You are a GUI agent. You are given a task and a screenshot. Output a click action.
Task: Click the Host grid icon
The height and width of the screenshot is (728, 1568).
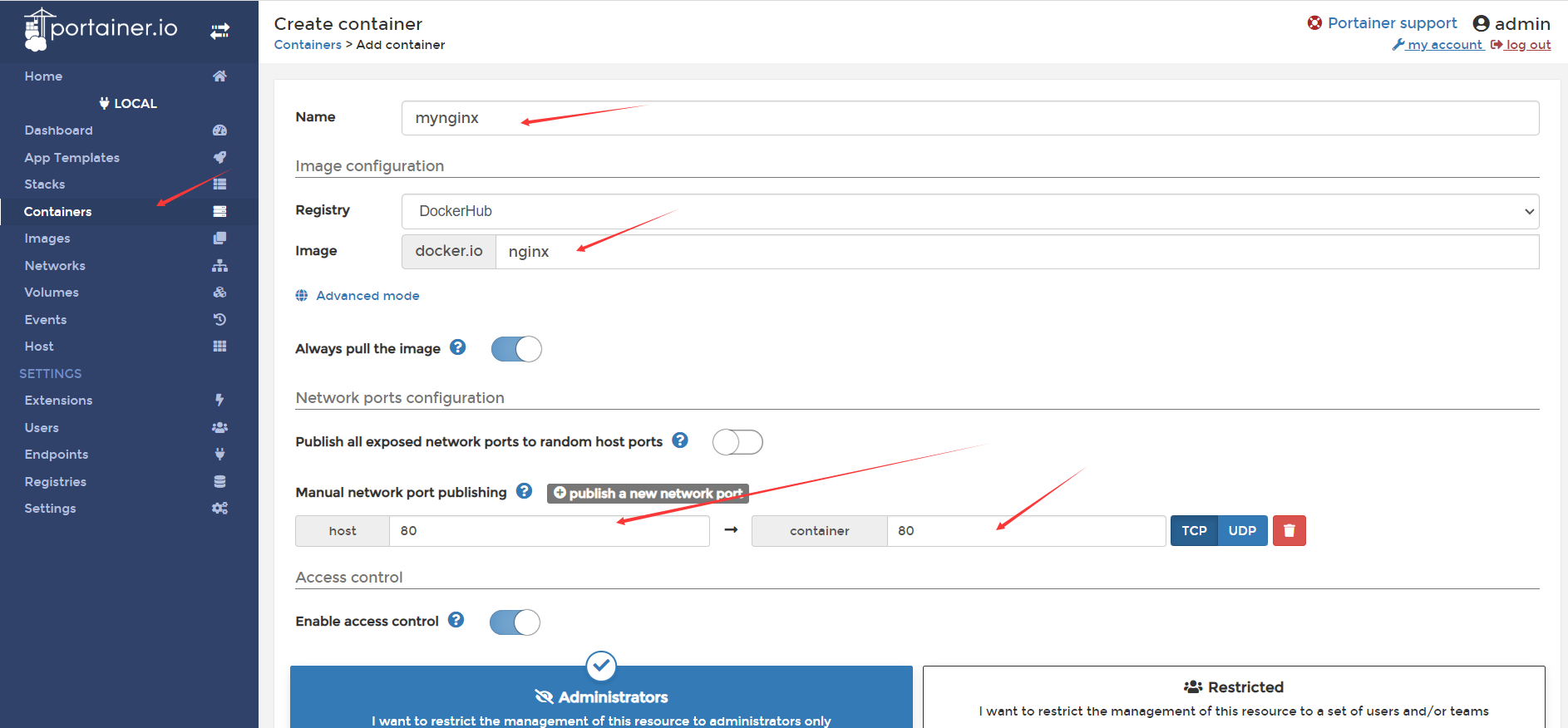coord(219,347)
